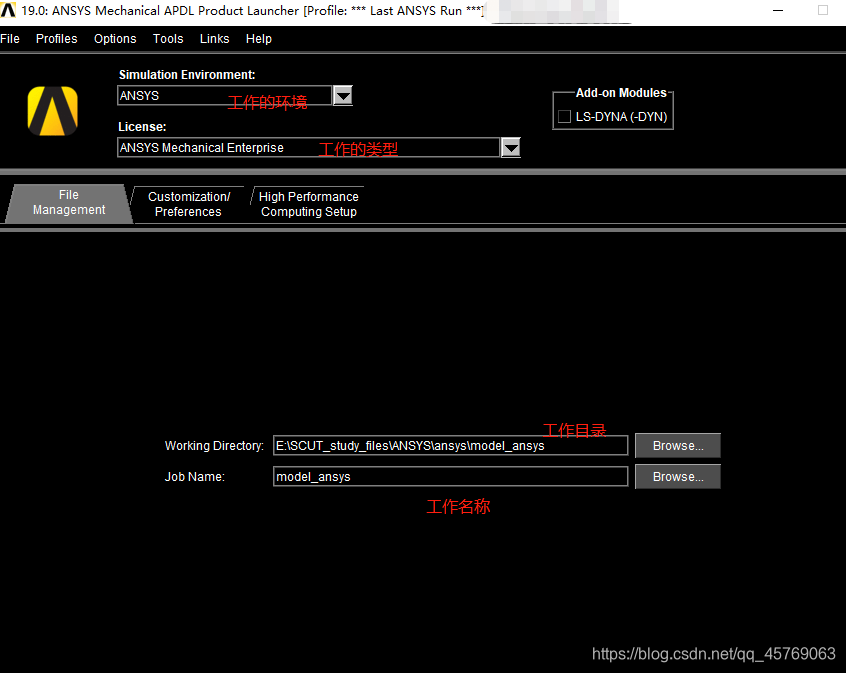
Task: Minimize the Product Launcher window
Action: click(x=777, y=10)
